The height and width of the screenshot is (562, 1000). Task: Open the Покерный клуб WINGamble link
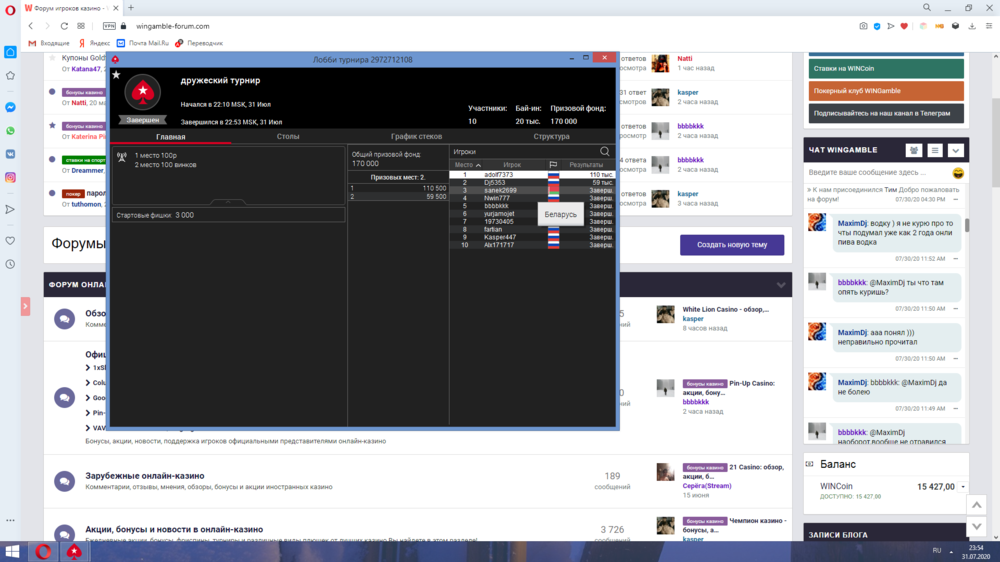[884, 91]
